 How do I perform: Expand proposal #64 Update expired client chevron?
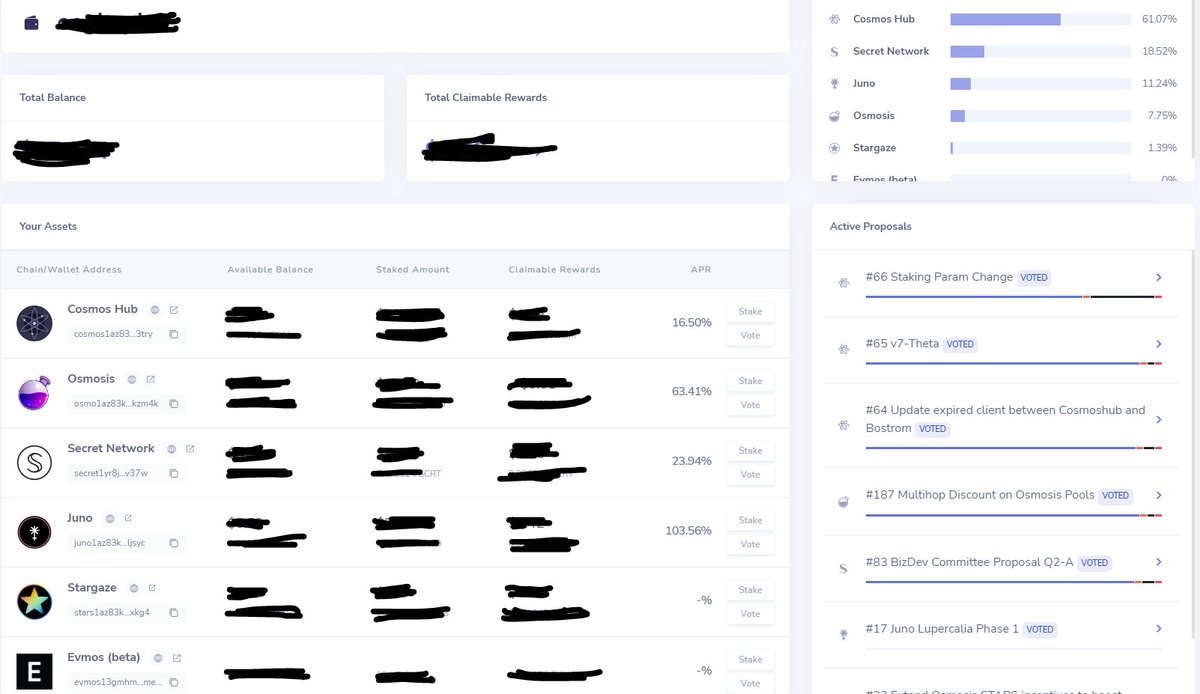[1158, 420]
